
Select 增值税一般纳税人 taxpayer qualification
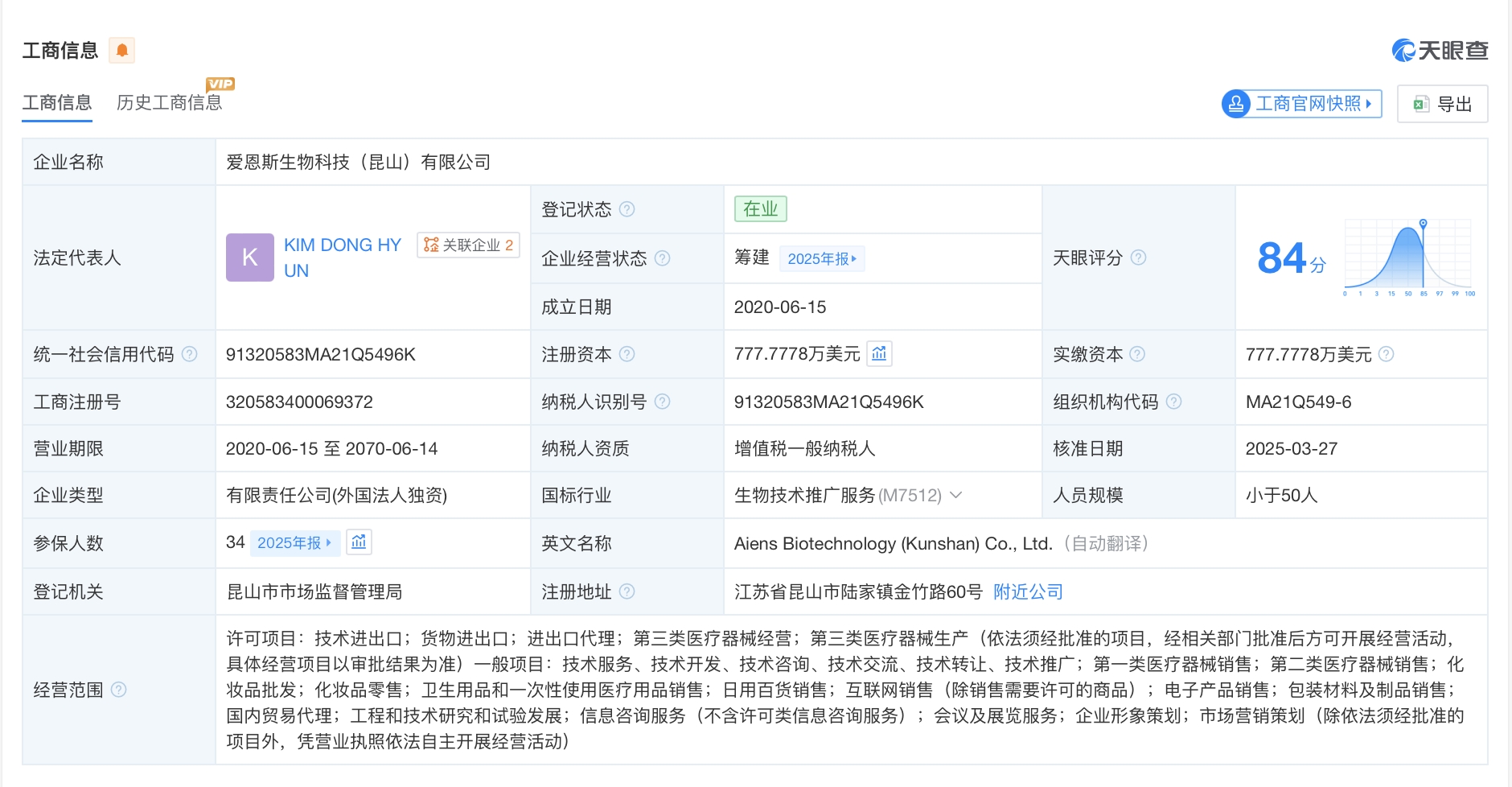[x=805, y=449]
